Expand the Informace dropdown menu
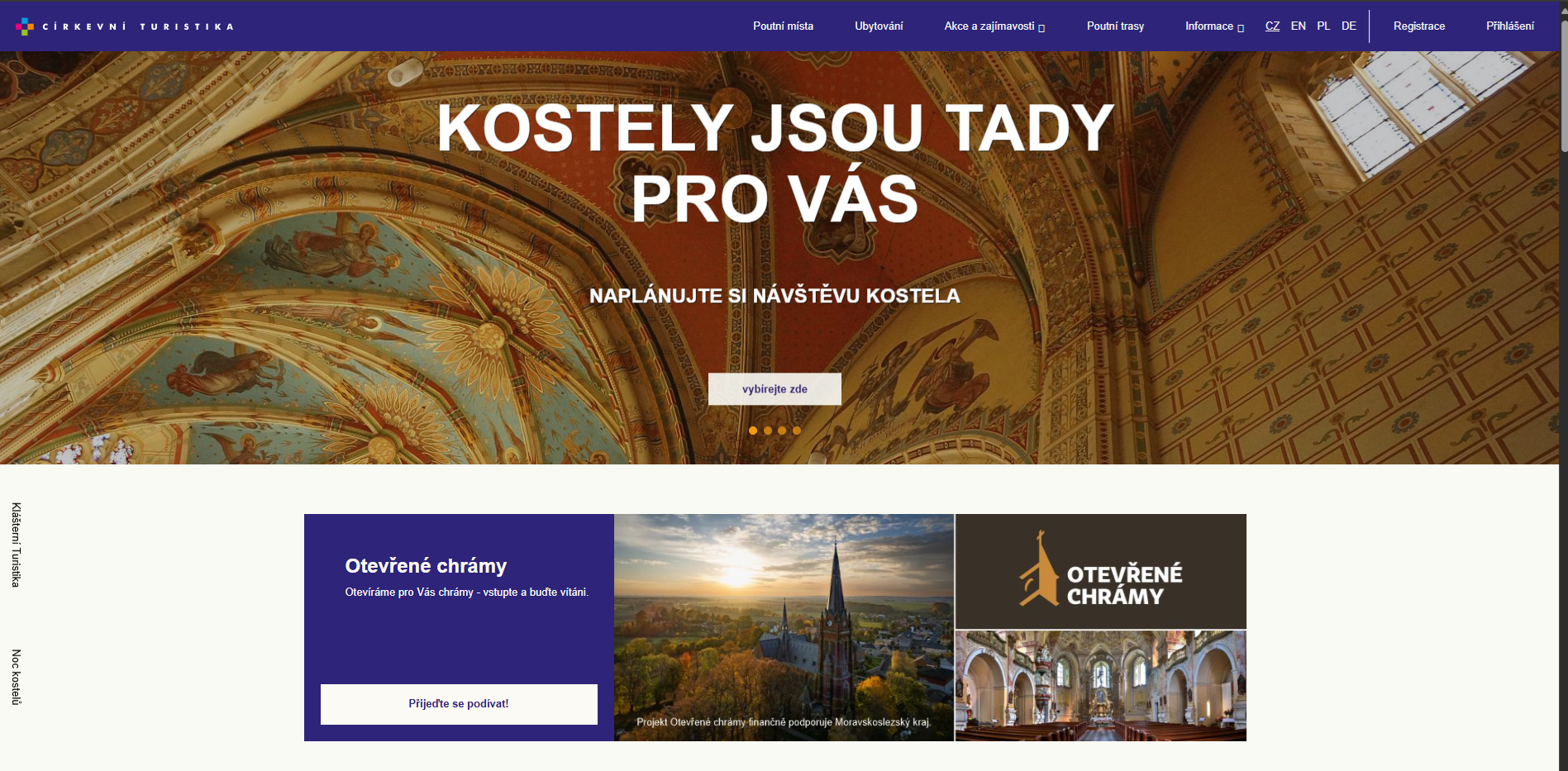Viewport: 1568px width, 771px height. tap(1214, 26)
